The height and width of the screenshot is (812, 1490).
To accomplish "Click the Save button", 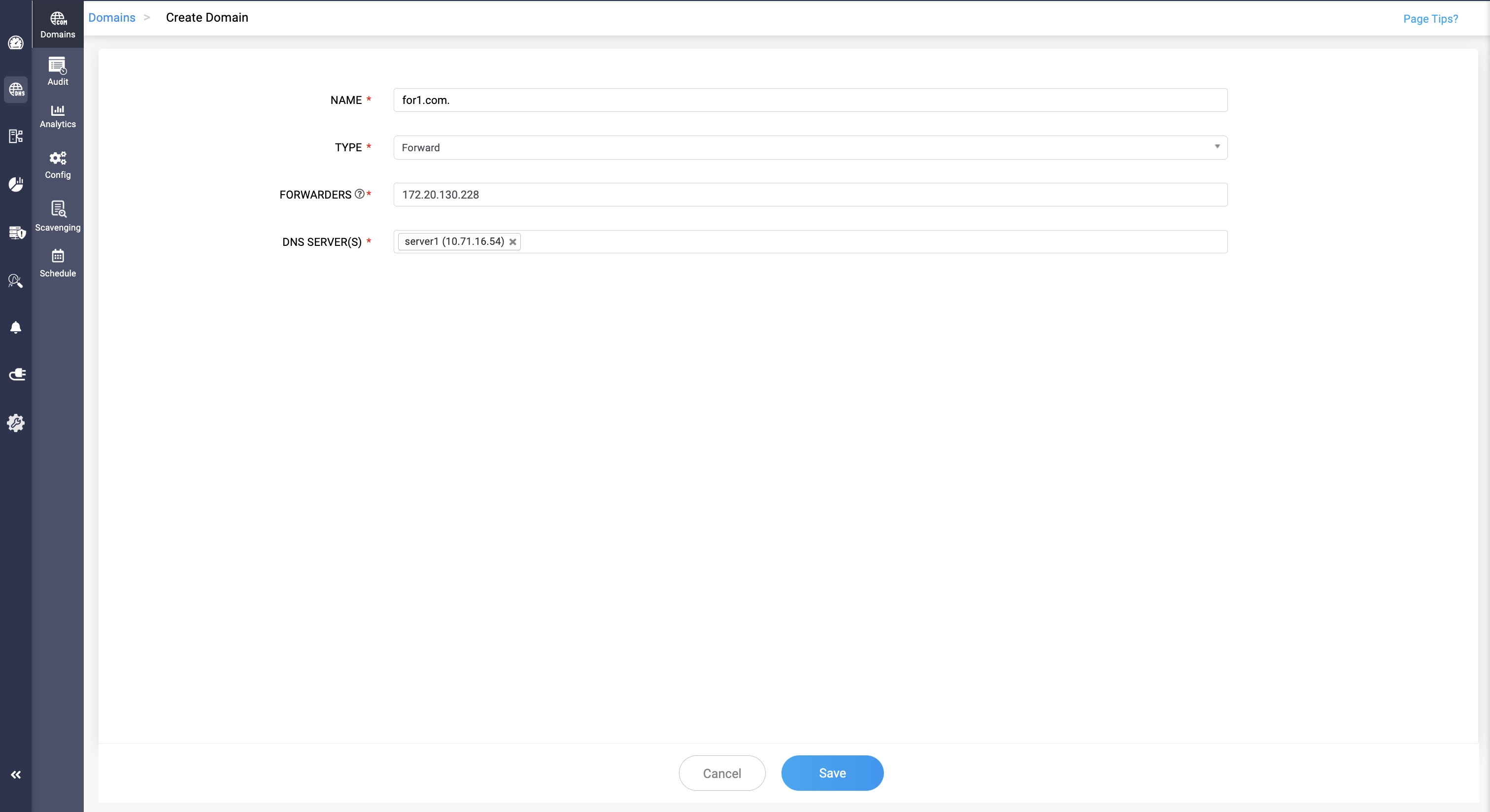I will (832, 773).
